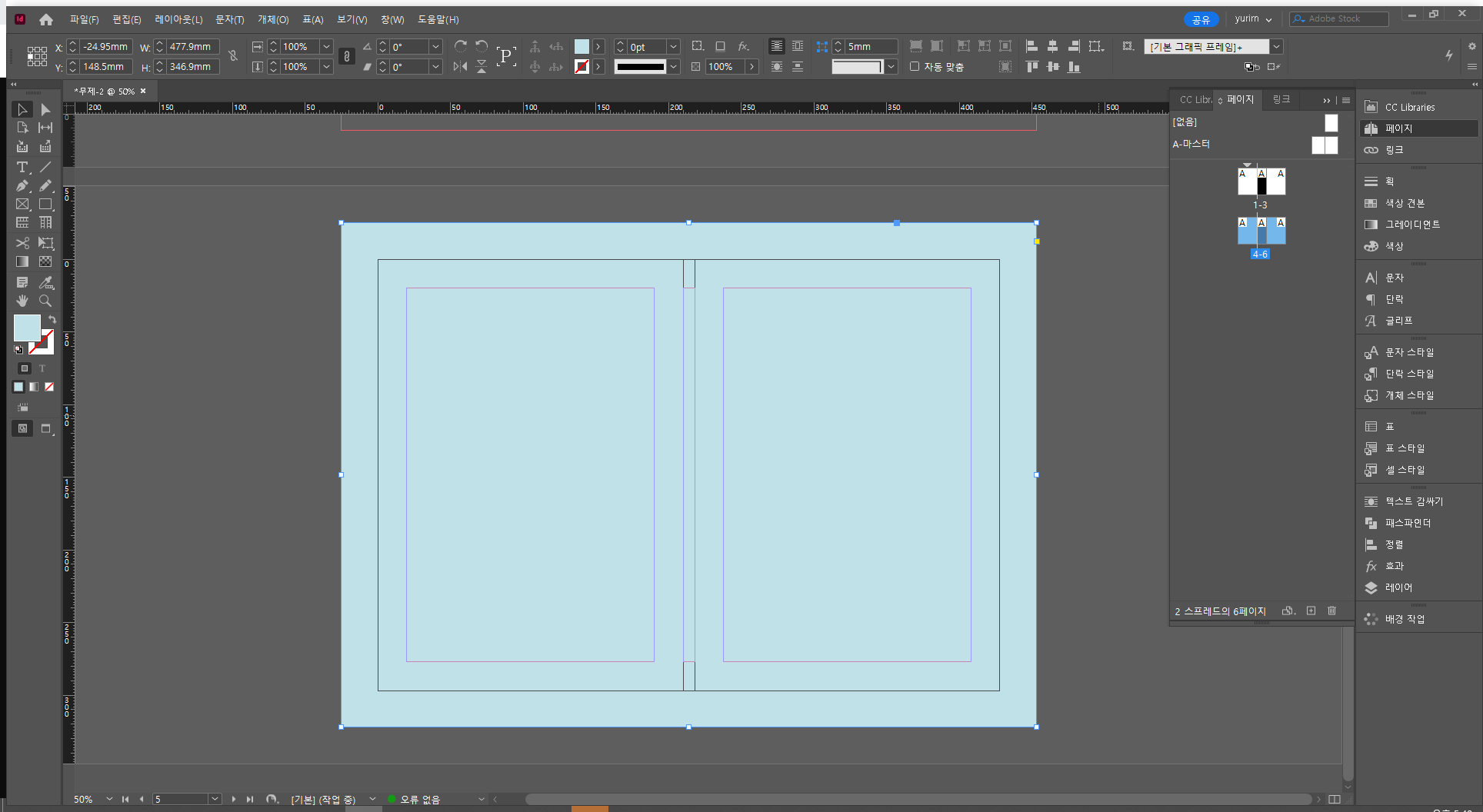Create new page in Pages panel
The width and height of the screenshot is (1483, 812).
pos(1311,611)
